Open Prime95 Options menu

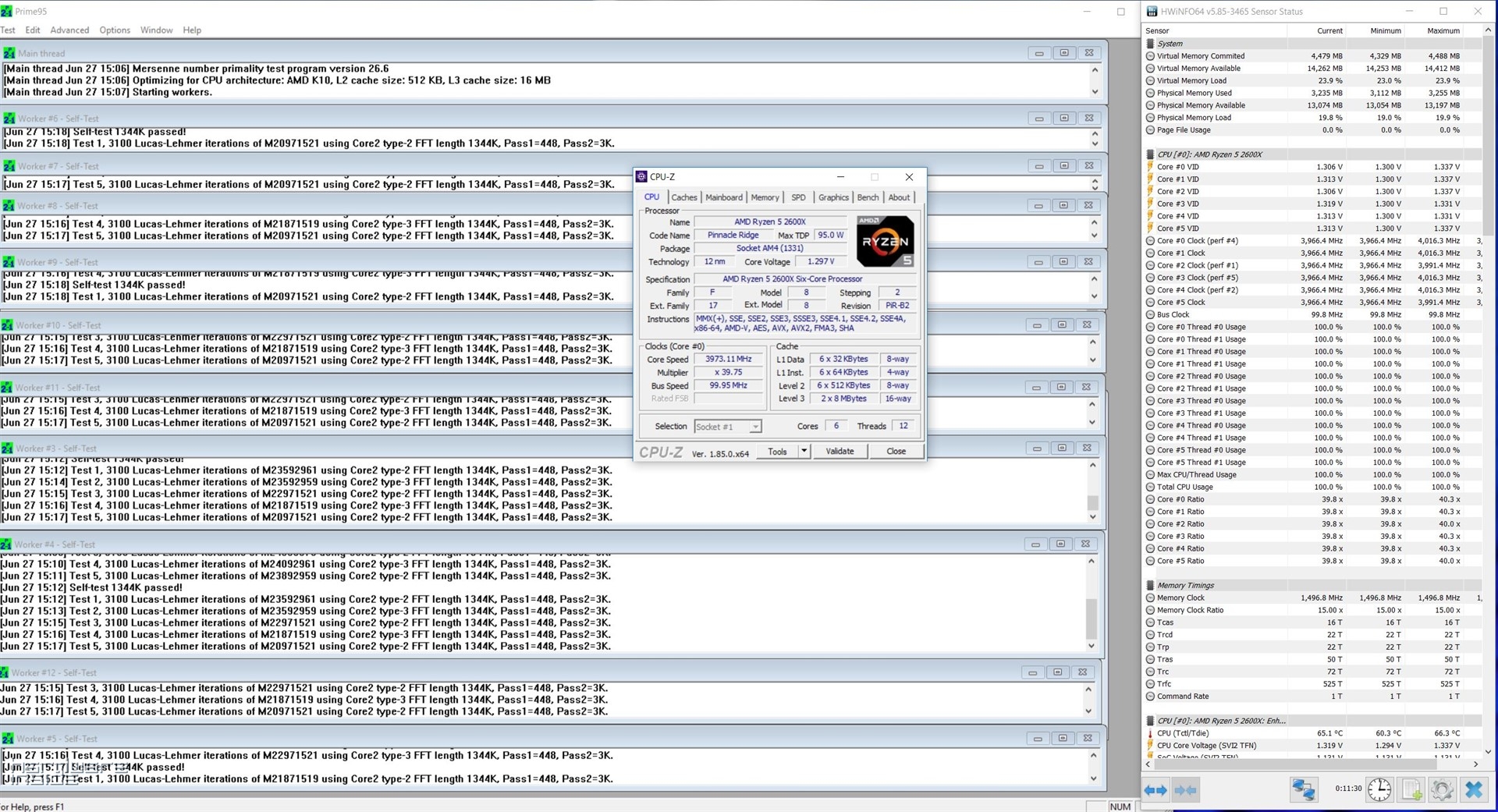pyautogui.click(x=115, y=30)
